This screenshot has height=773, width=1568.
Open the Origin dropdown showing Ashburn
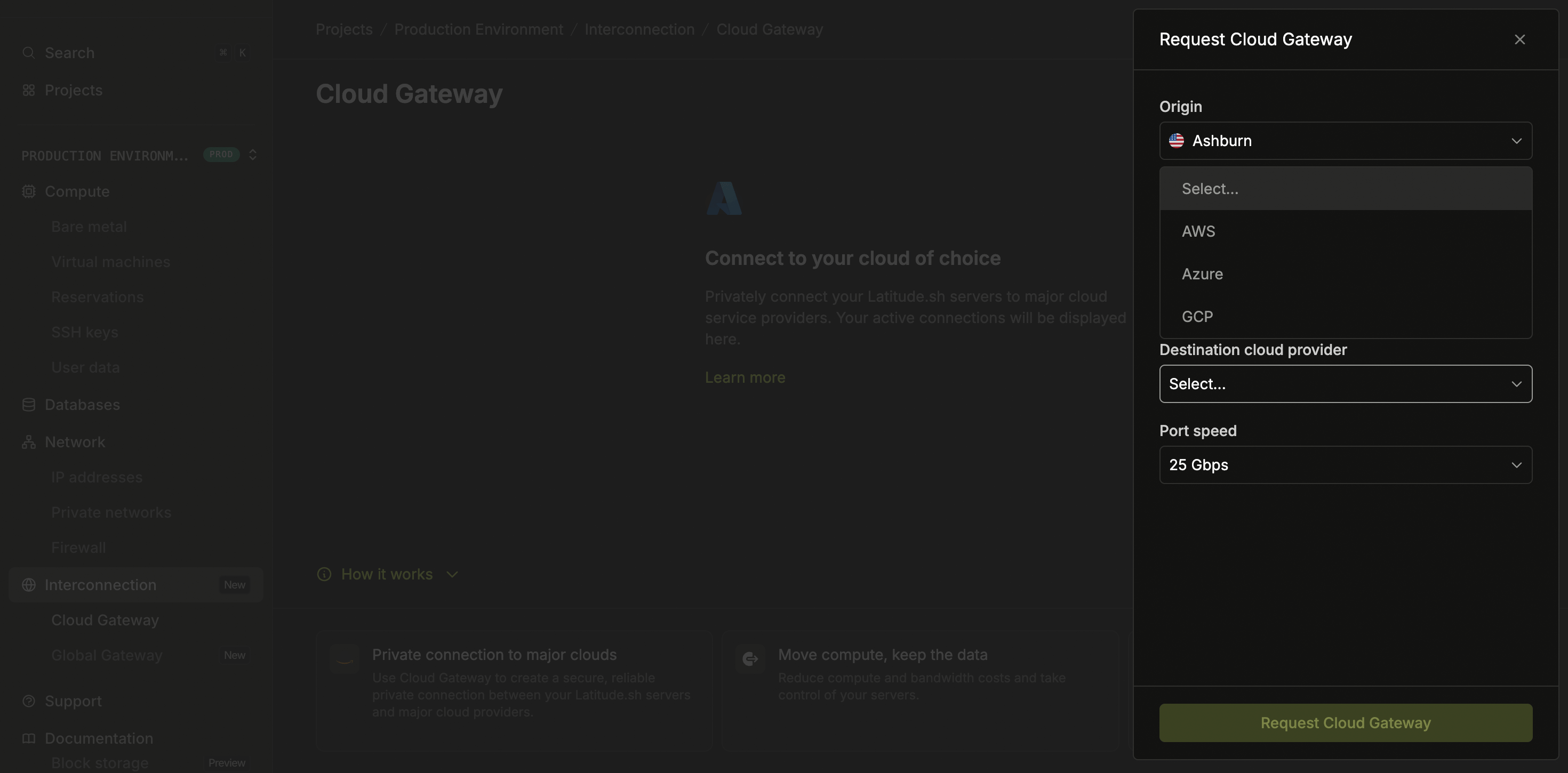click(x=1345, y=141)
